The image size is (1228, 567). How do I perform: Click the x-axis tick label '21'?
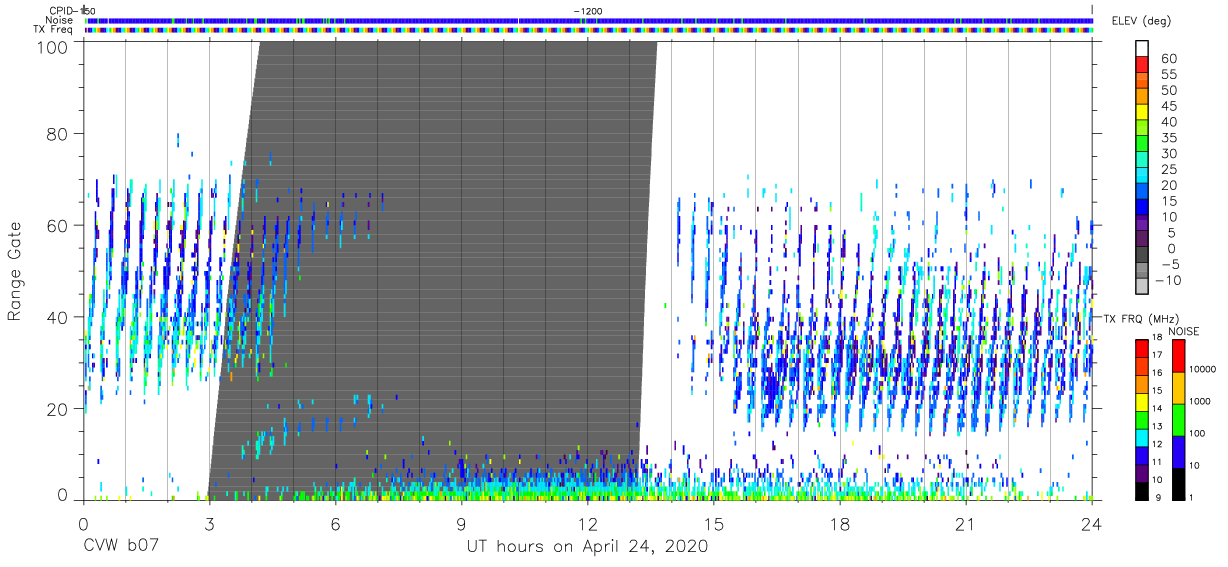[966, 524]
